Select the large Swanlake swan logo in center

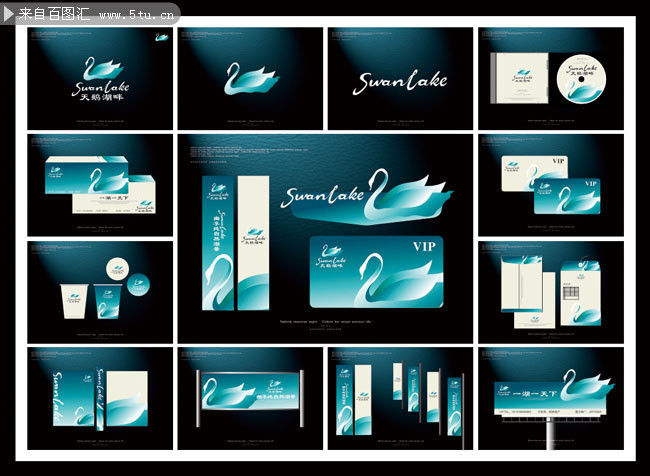367,195
